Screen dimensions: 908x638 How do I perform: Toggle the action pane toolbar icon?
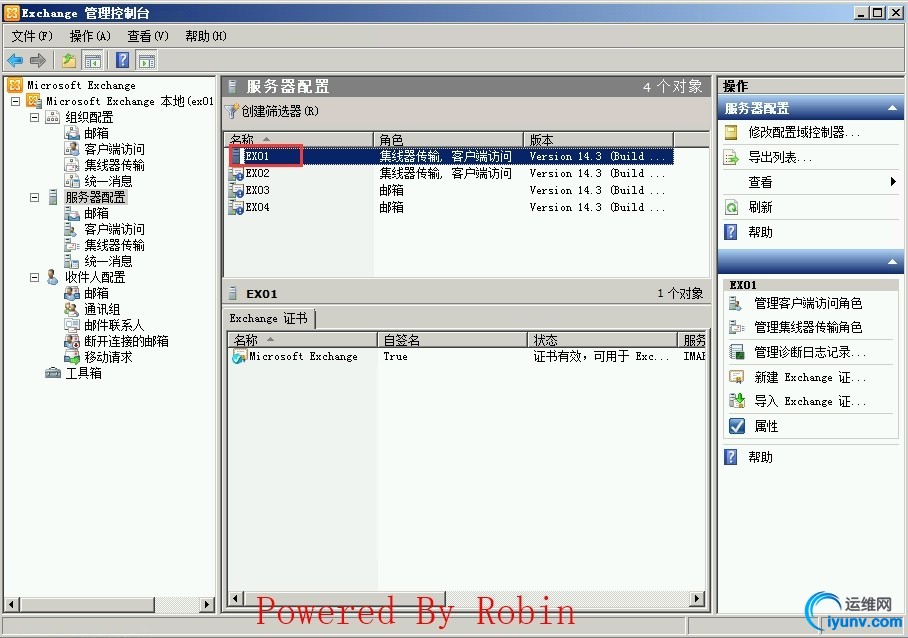tap(147, 60)
